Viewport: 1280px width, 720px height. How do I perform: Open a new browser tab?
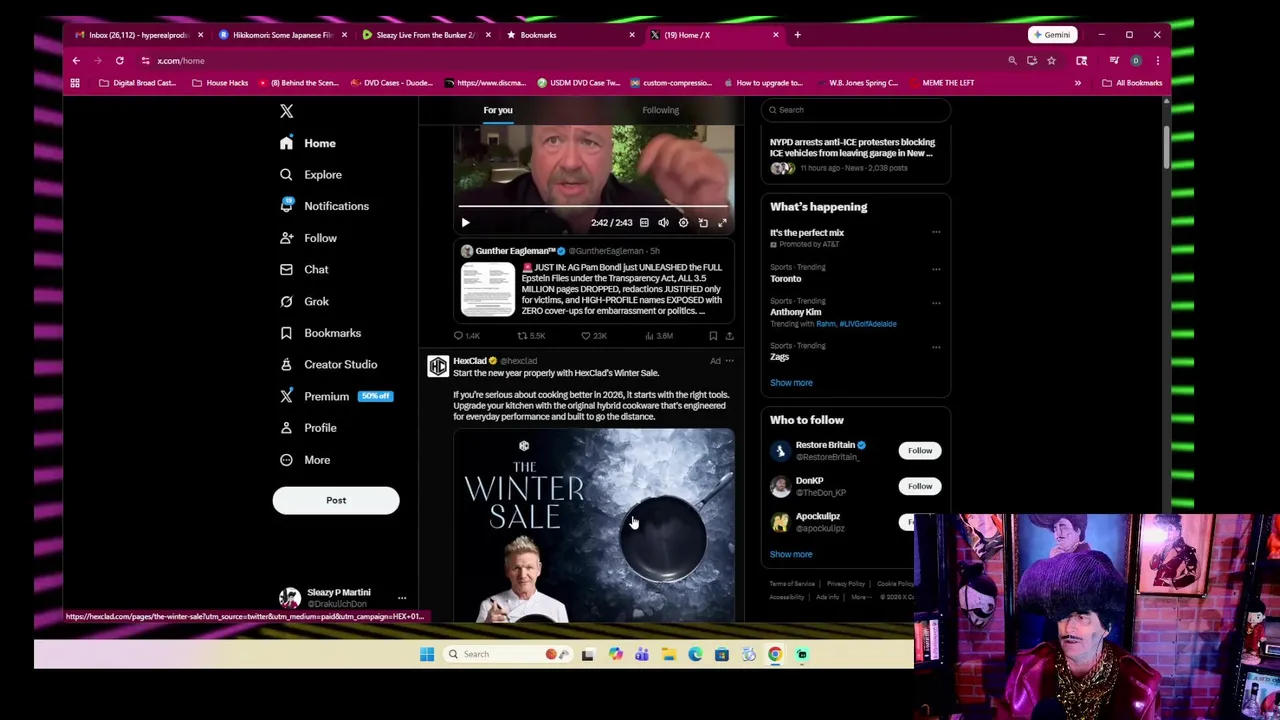[x=797, y=35]
